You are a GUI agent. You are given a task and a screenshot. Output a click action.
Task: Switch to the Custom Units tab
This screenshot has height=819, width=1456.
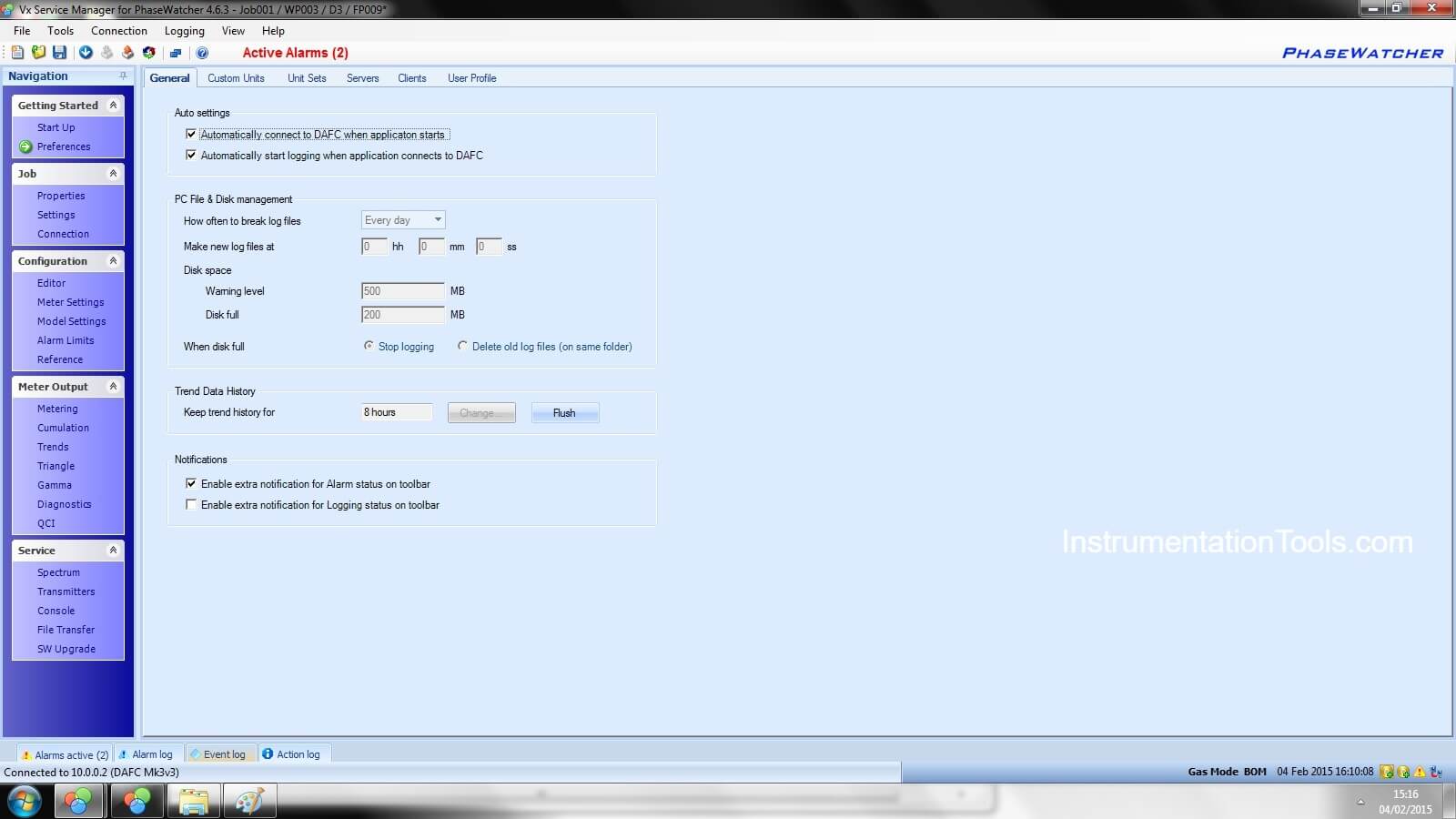coord(236,78)
